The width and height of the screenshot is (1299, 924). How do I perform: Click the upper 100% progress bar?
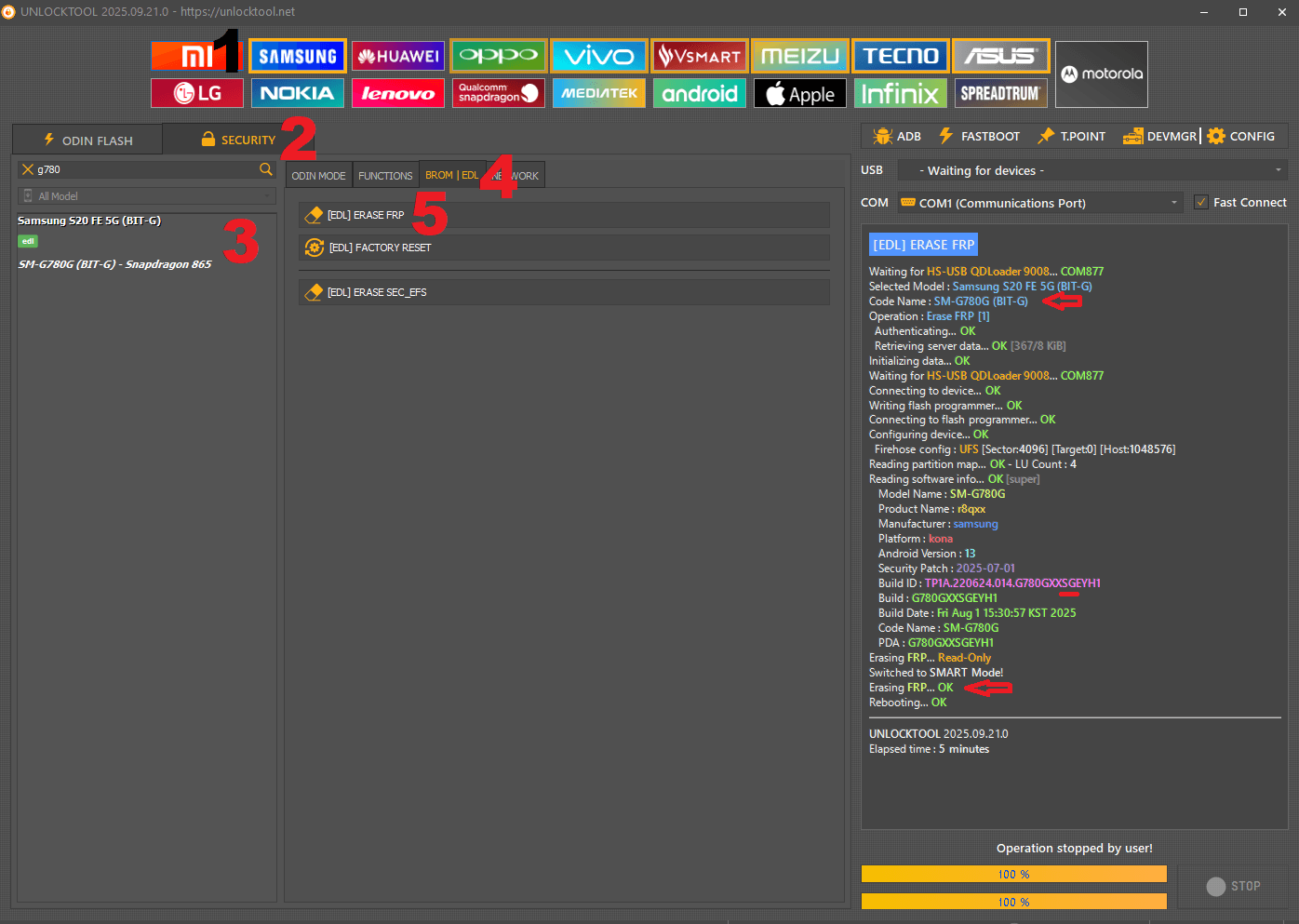click(1013, 874)
